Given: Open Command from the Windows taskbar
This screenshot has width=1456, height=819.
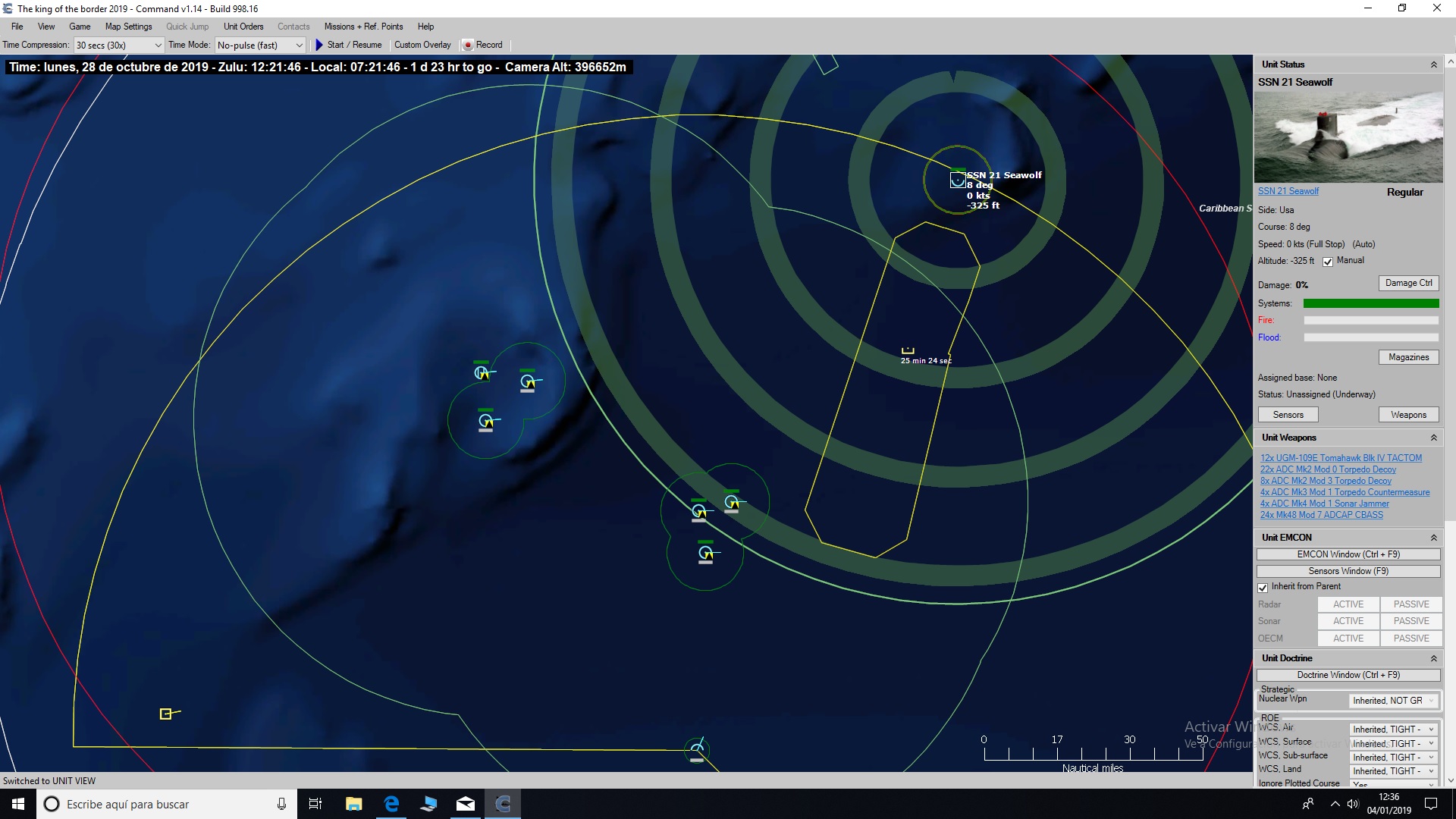Looking at the screenshot, I should pos(503,804).
